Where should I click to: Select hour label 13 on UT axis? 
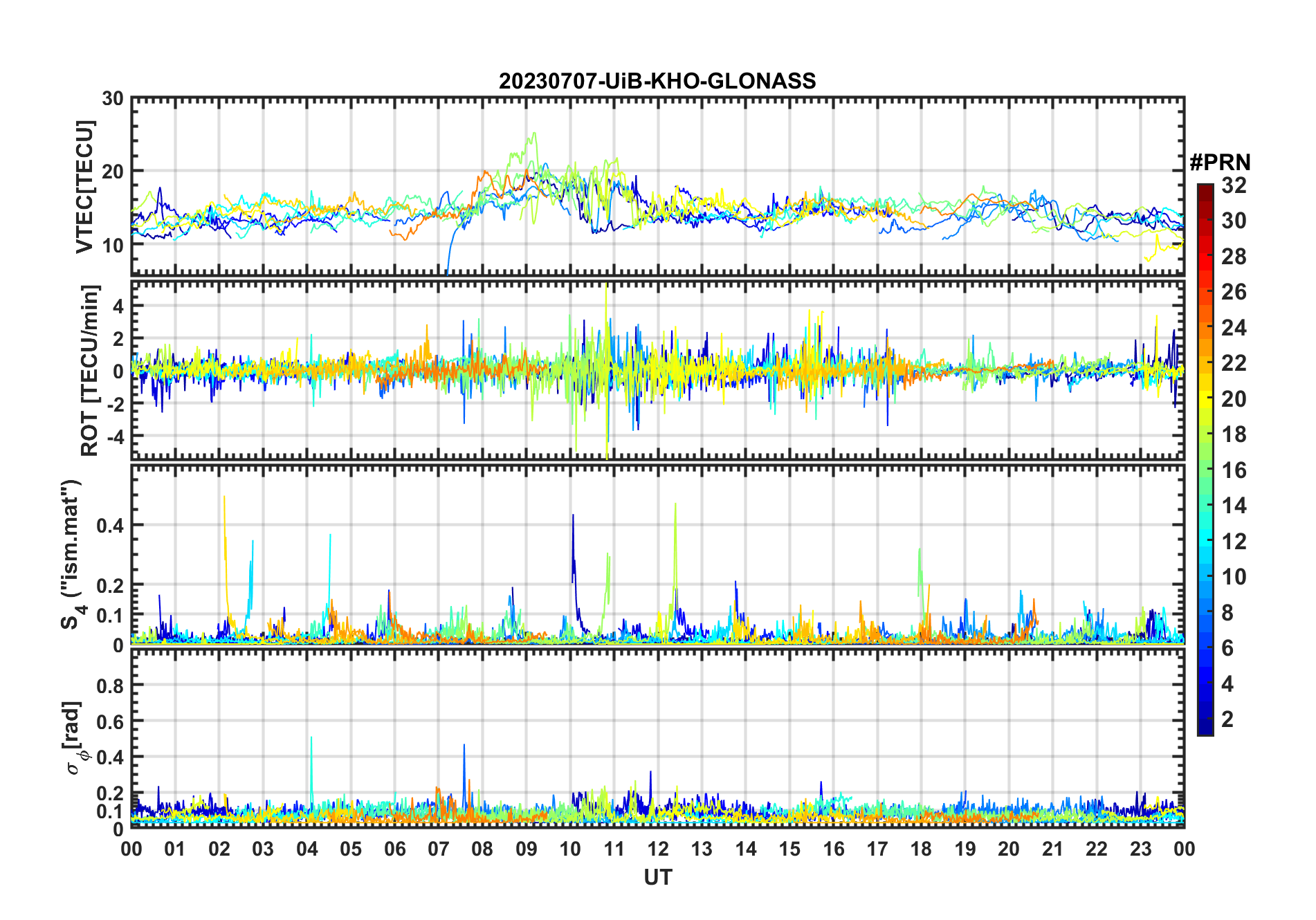pyautogui.click(x=702, y=849)
